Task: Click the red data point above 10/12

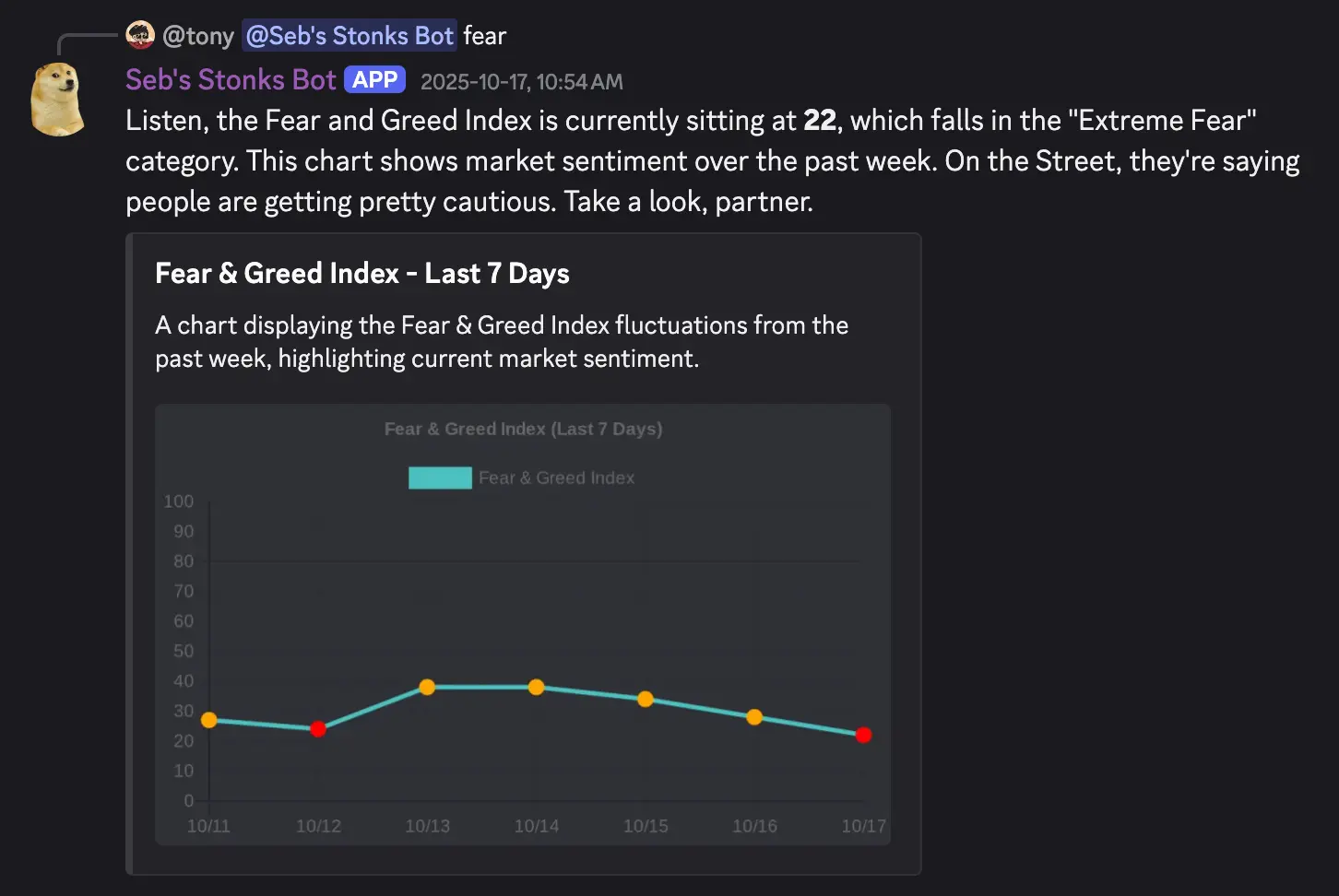Action: pyautogui.click(x=318, y=728)
